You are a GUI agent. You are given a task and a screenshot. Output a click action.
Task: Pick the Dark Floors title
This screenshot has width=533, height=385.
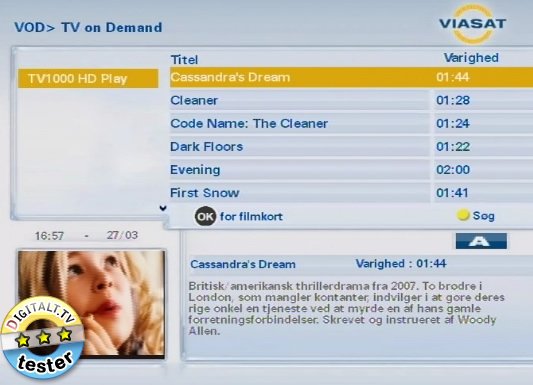click(351, 146)
